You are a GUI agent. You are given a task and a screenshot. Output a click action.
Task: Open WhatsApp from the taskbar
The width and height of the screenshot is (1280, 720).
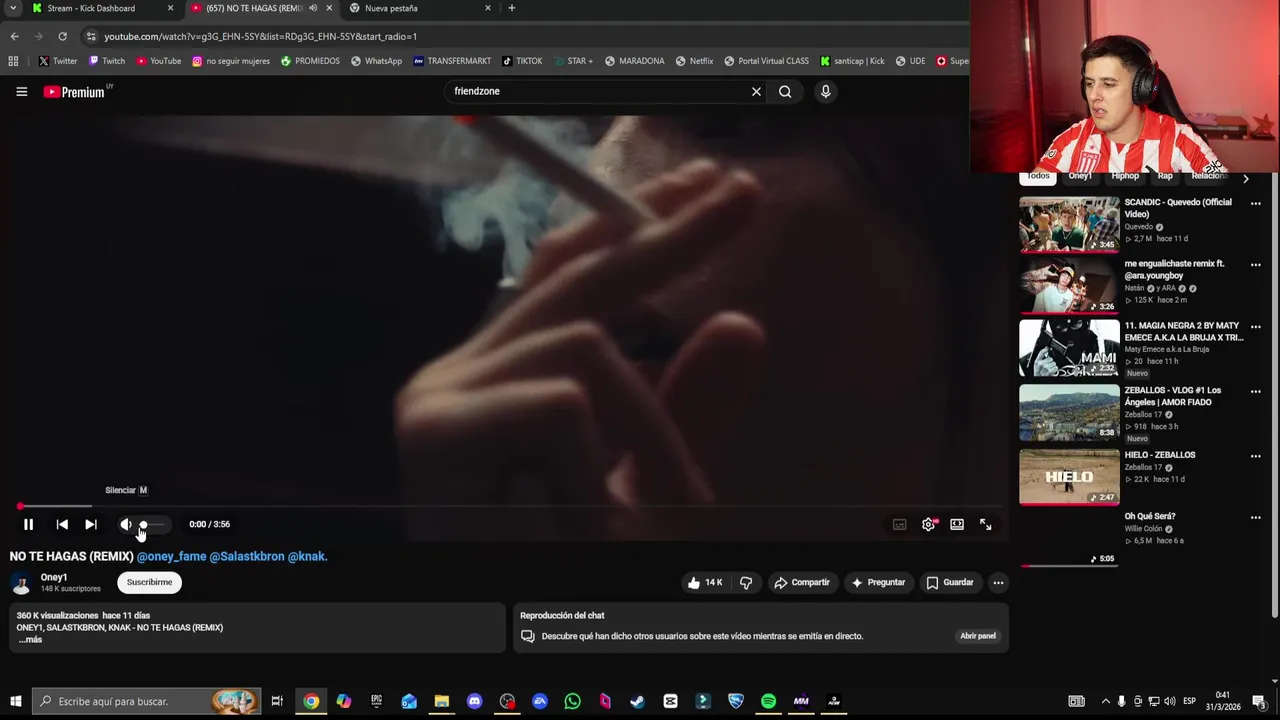pos(572,701)
